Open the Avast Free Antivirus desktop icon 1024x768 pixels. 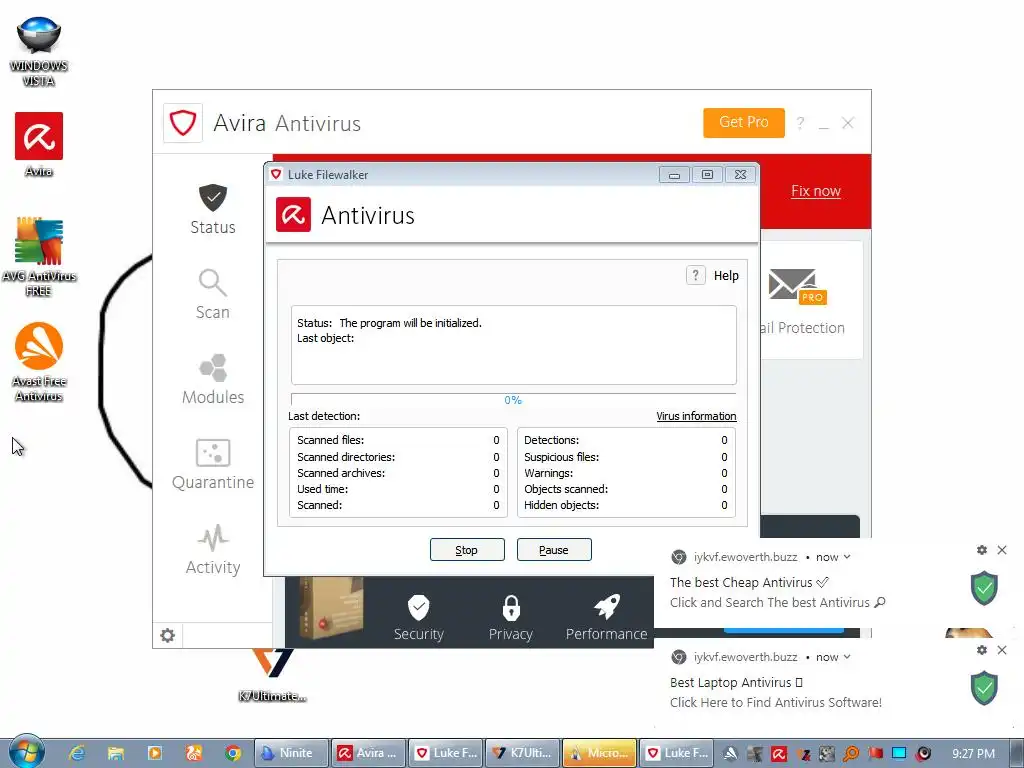pyautogui.click(x=39, y=362)
